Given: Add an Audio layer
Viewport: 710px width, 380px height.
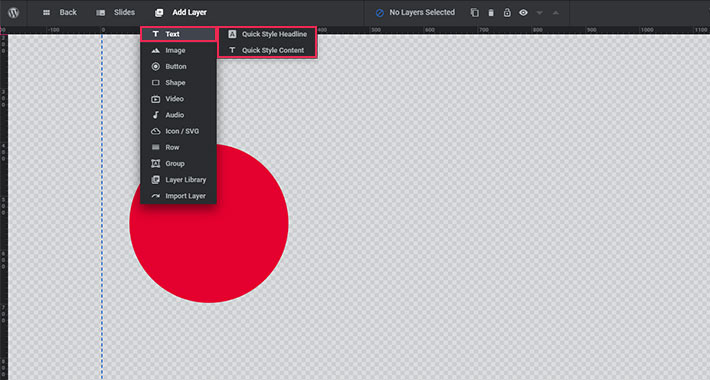Looking at the screenshot, I should click(x=178, y=115).
